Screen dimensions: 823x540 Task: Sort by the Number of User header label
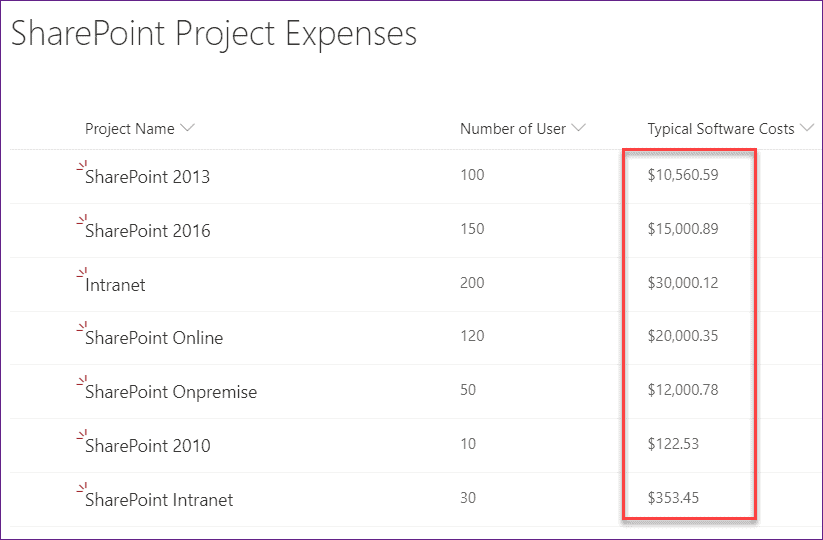pyautogui.click(x=513, y=129)
